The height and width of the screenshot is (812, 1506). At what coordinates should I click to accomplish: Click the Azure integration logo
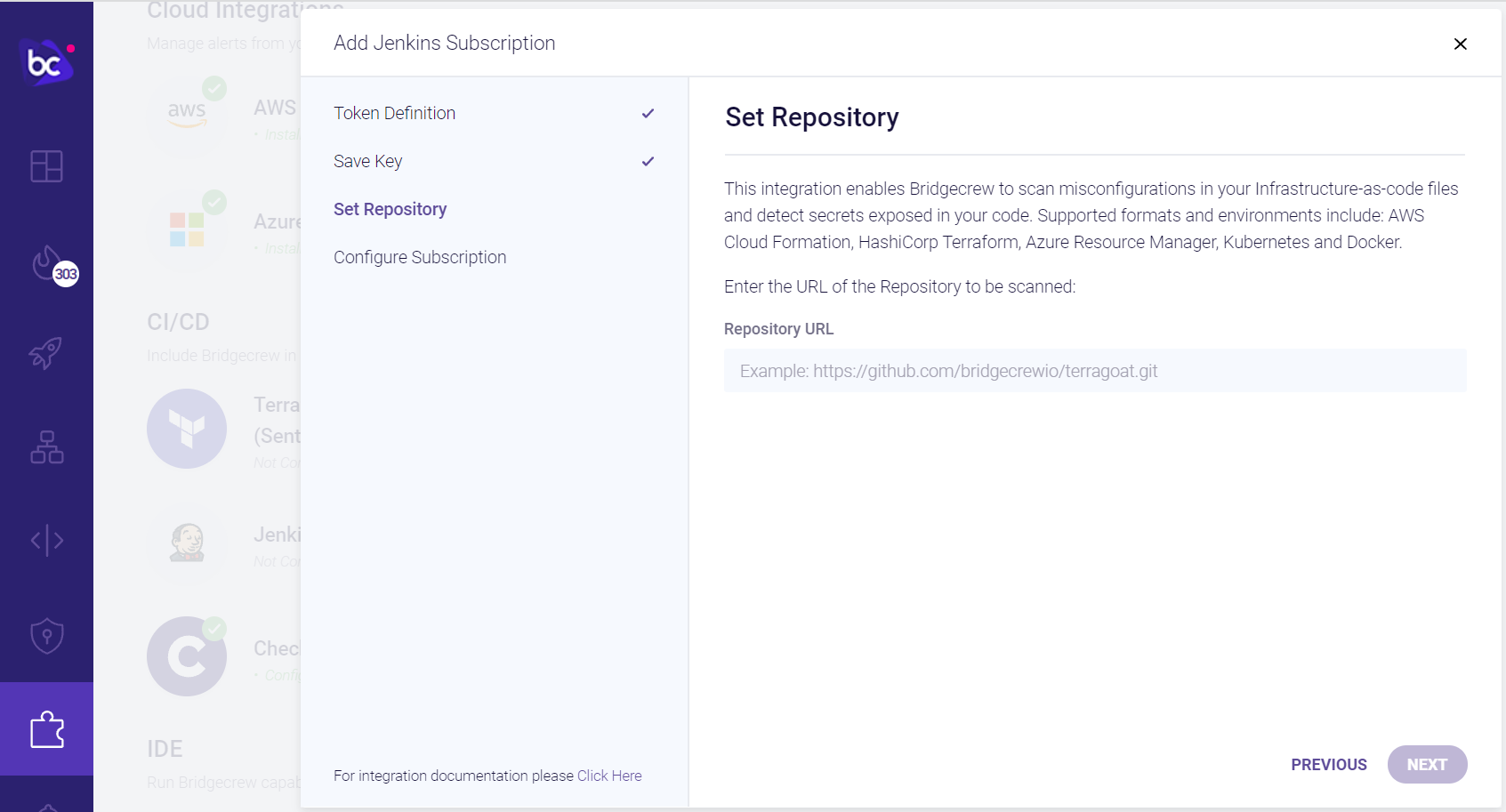(x=187, y=228)
